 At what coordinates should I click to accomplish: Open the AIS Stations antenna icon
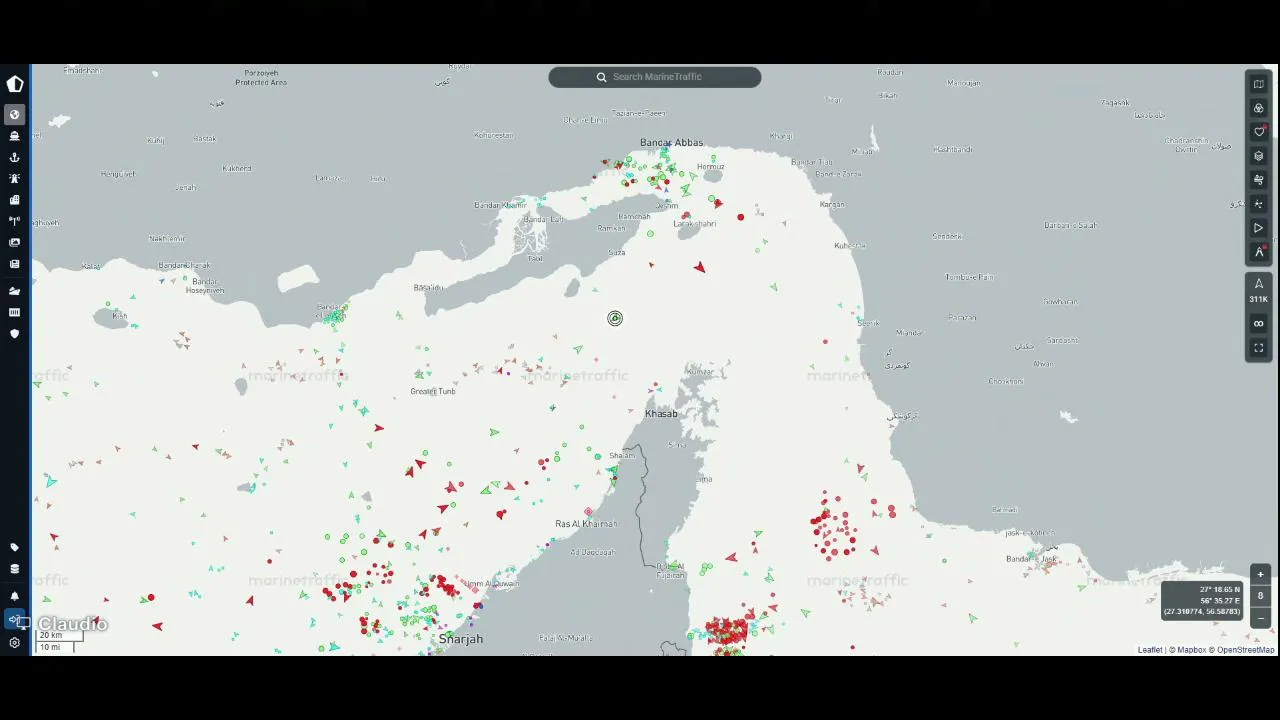(14, 221)
